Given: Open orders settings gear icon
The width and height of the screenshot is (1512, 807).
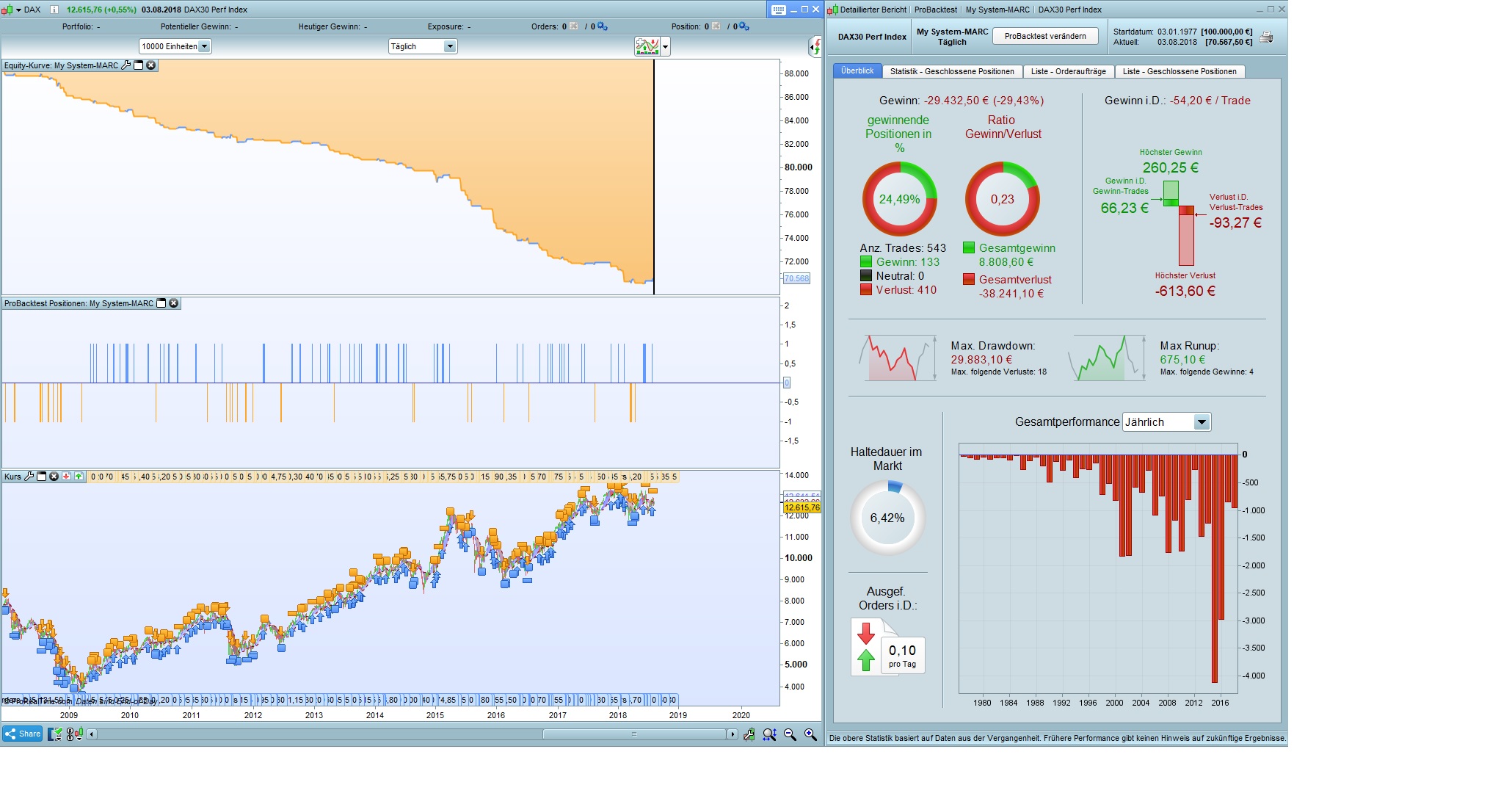Looking at the screenshot, I should [602, 26].
